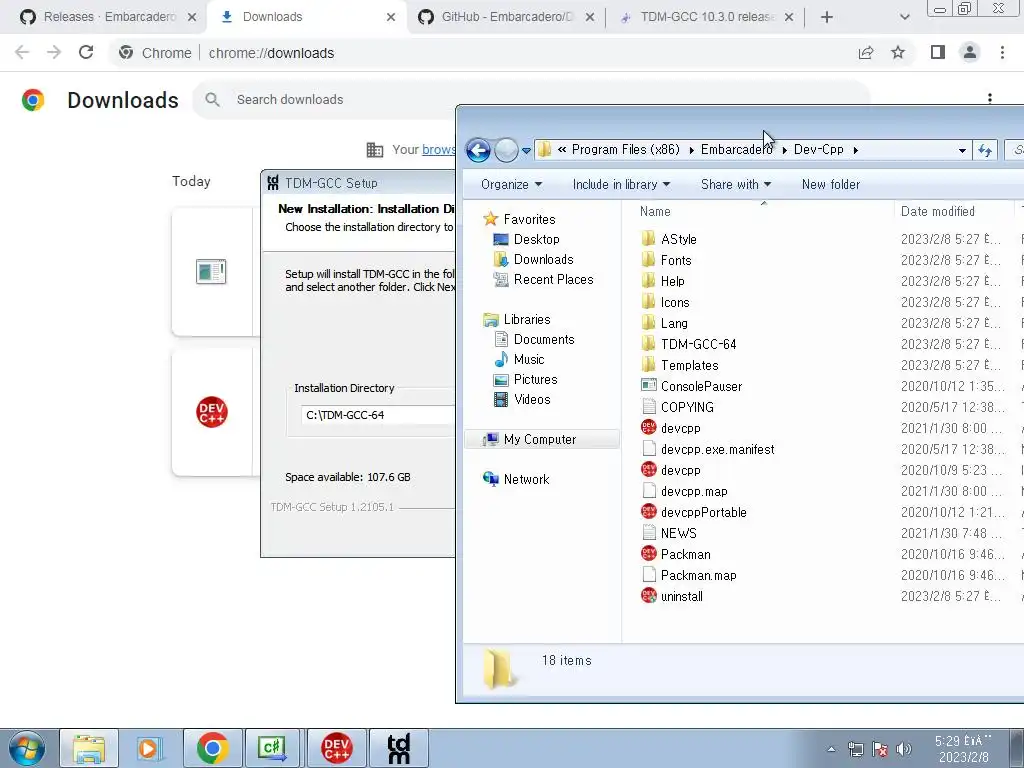Bookmark this page with the star icon

point(898,53)
